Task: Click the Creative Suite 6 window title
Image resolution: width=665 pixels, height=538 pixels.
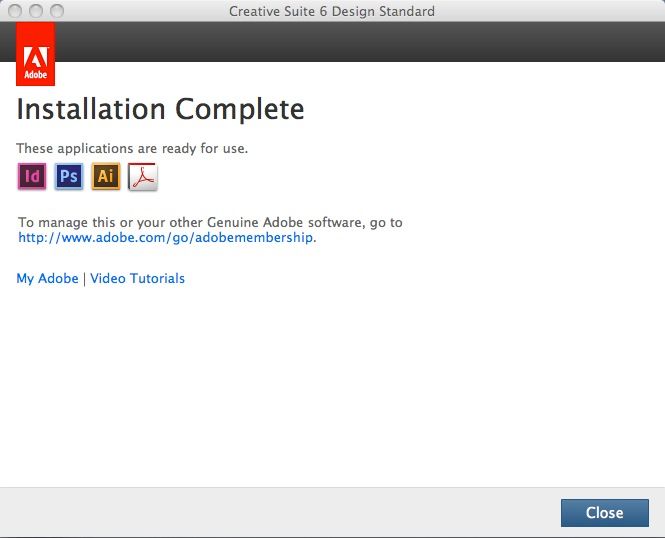Action: tap(332, 11)
